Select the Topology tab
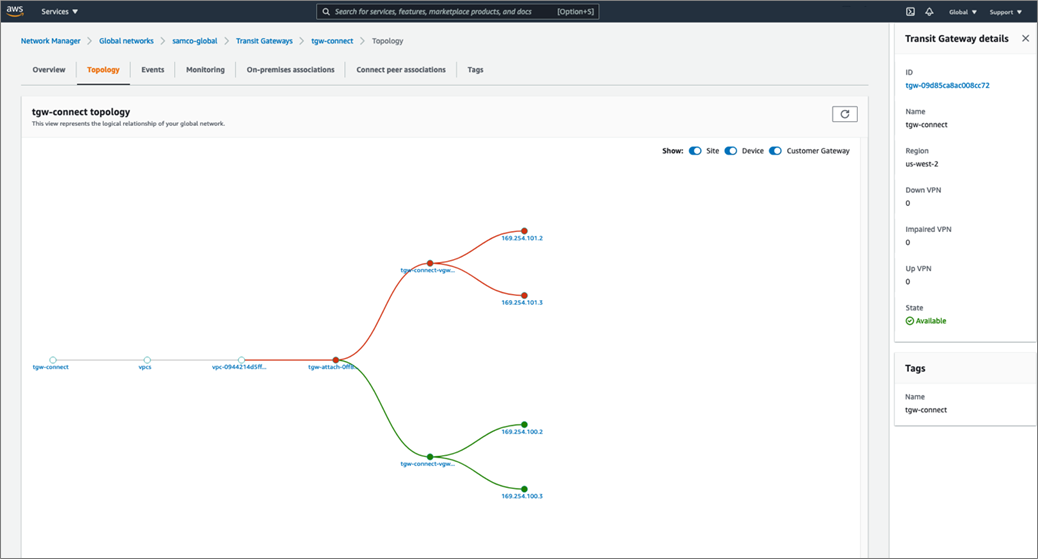The height and width of the screenshot is (559, 1038). (x=103, y=70)
